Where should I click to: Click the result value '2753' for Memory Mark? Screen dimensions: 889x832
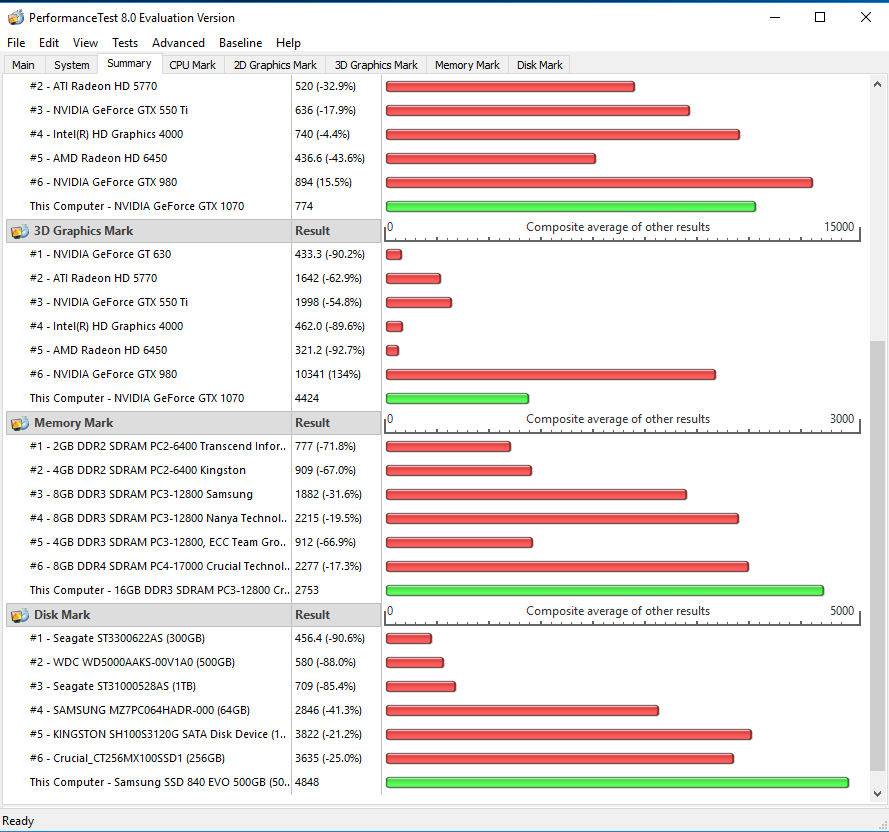pyautogui.click(x=307, y=590)
